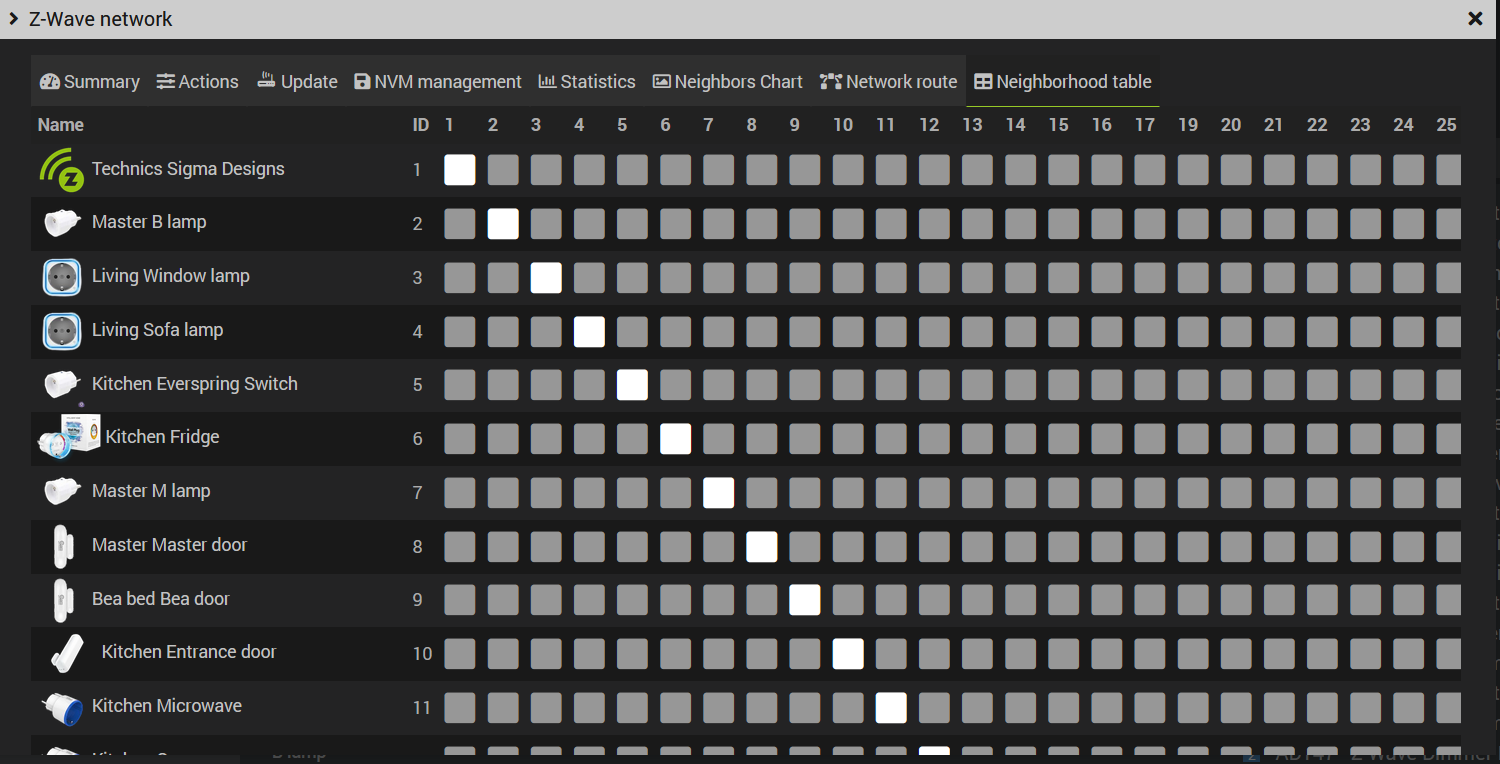Click the device name Master M lamp
The height and width of the screenshot is (764, 1500).
tap(151, 491)
